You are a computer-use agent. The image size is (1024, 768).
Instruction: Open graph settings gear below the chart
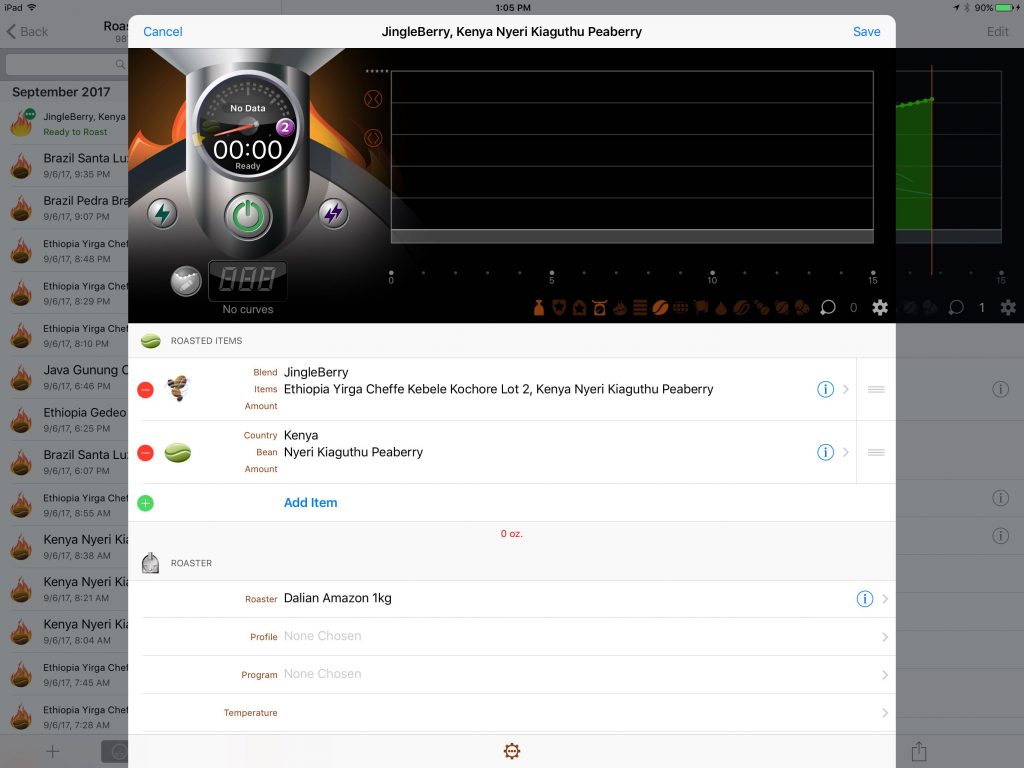click(880, 308)
